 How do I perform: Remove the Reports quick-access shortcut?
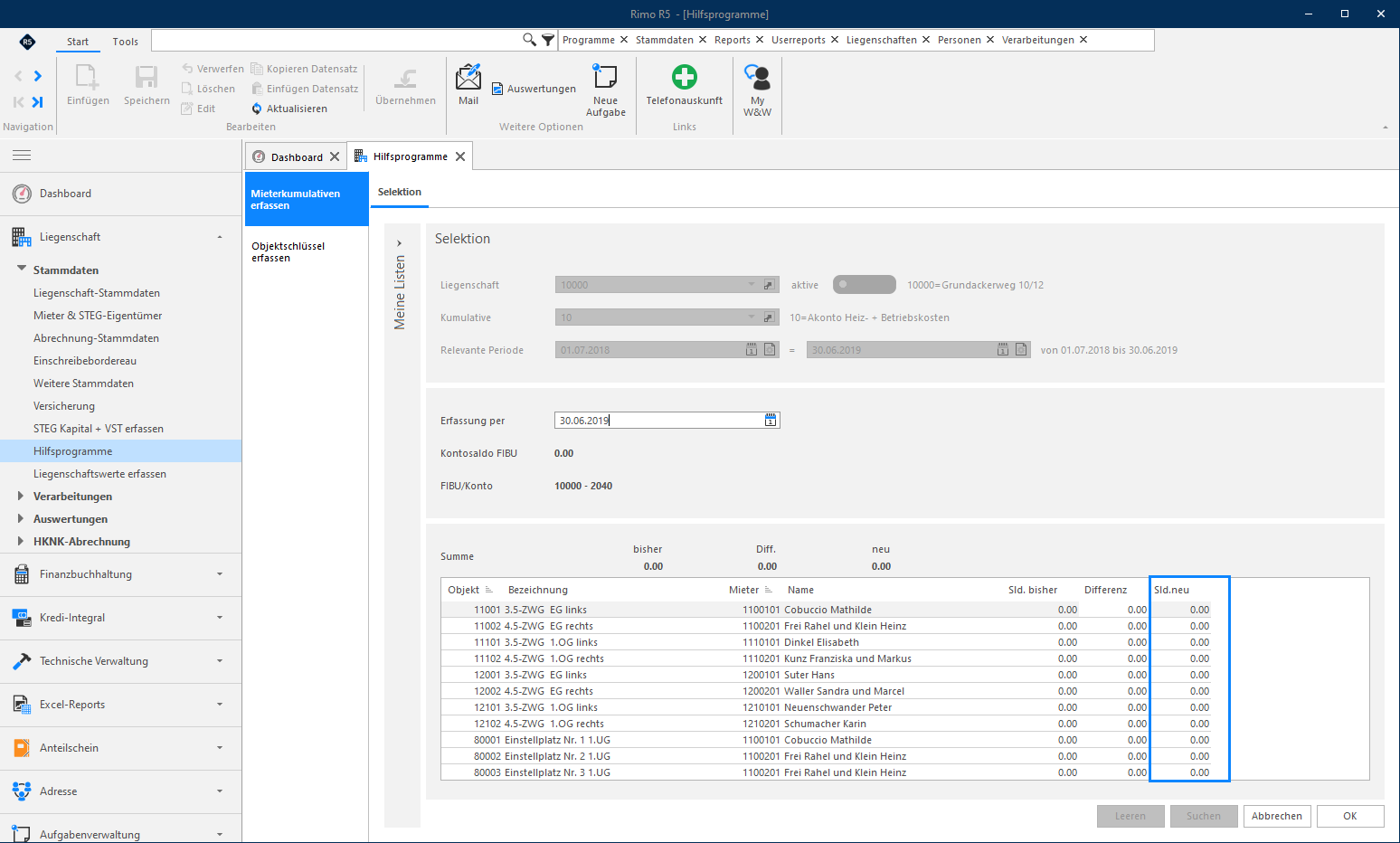pyautogui.click(x=761, y=40)
